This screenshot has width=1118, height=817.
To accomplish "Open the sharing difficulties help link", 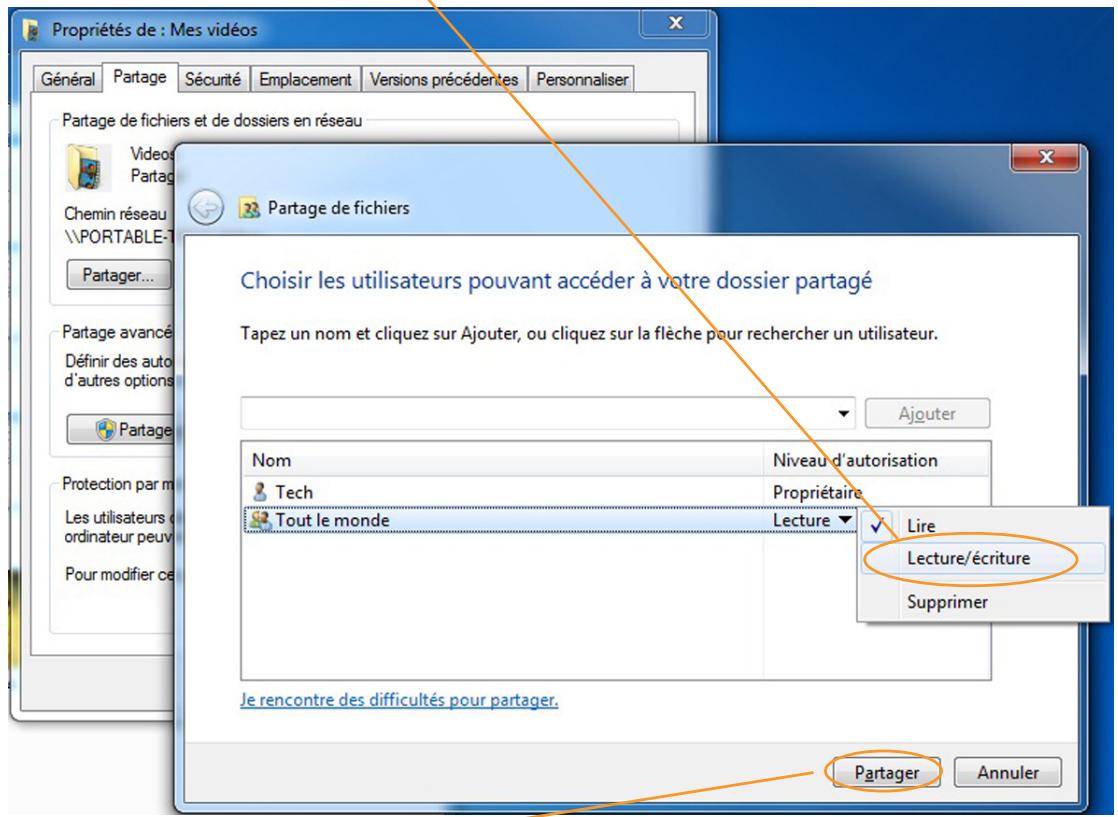I will click(x=399, y=700).
